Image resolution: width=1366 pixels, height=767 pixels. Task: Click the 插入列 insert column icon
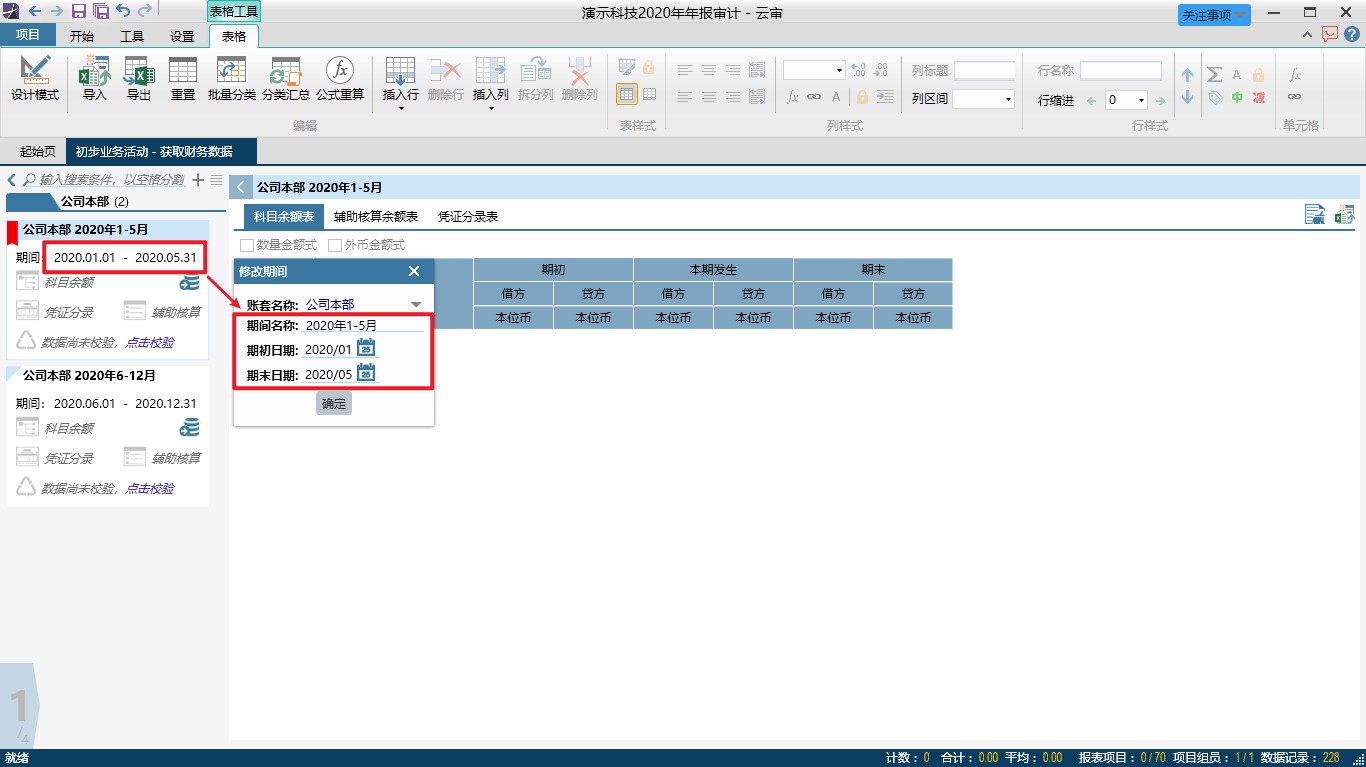pos(490,70)
